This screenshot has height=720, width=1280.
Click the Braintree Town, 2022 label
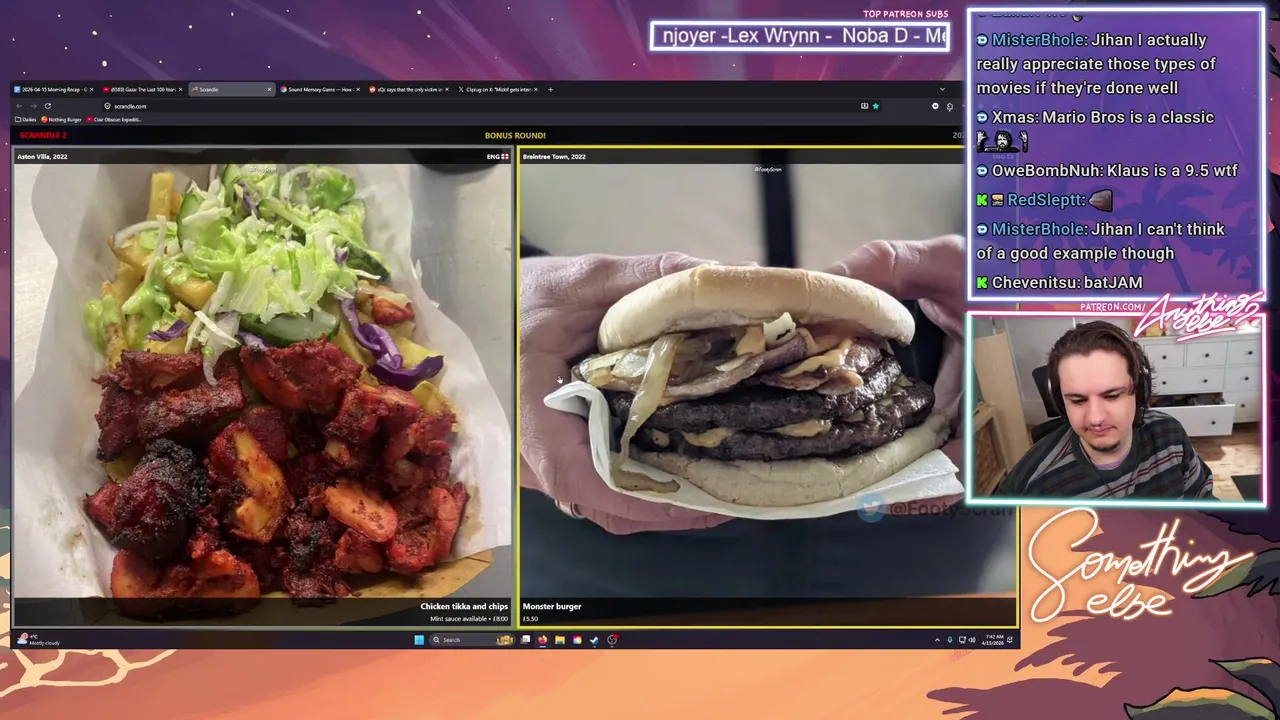pyautogui.click(x=554, y=156)
